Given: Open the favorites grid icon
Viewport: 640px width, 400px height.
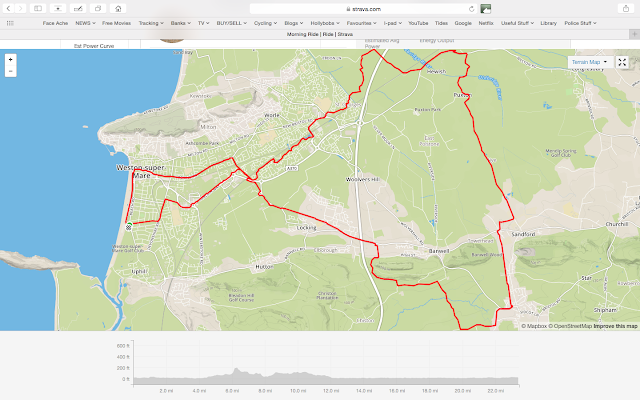Looking at the screenshot, I should tap(10, 23).
